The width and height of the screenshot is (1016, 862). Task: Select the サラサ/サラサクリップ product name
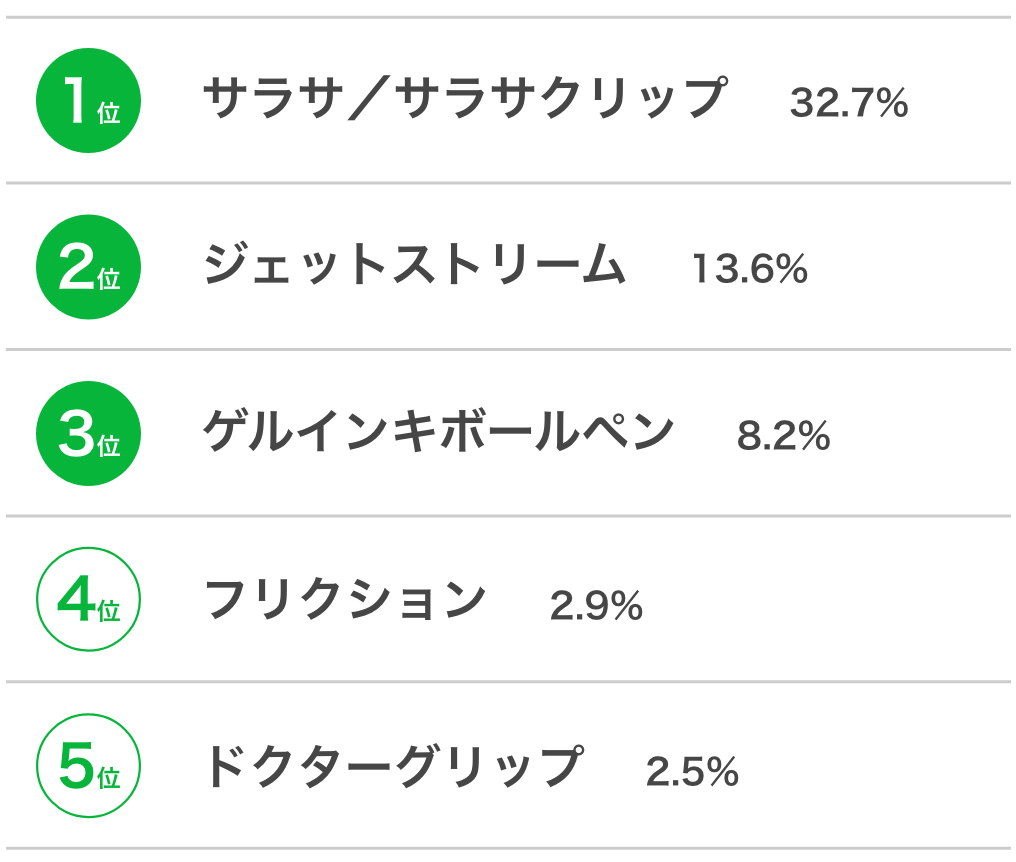465,99
